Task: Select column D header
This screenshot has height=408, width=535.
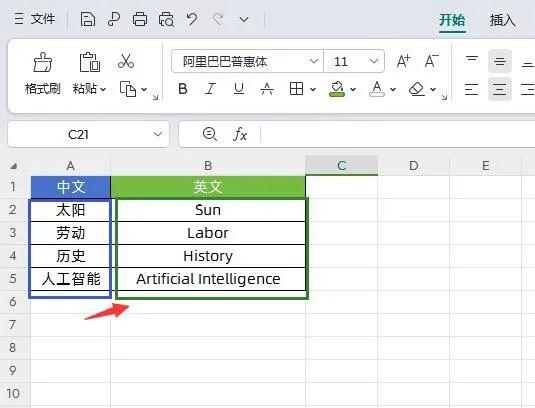Action: click(414, 165)
